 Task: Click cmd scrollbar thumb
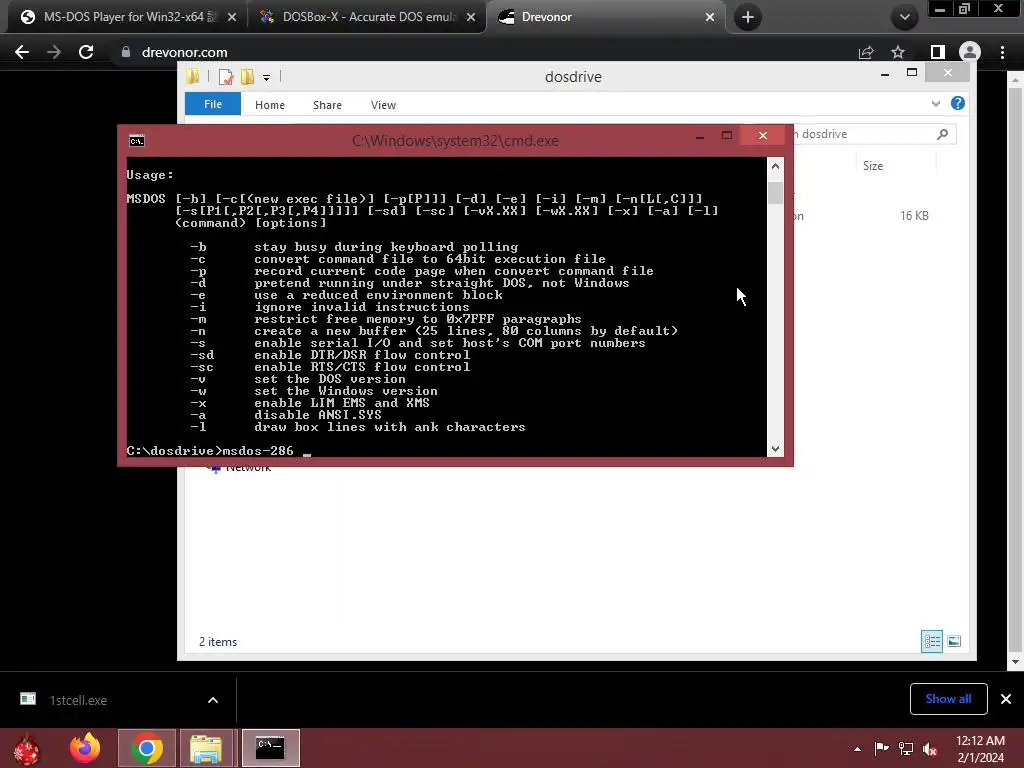point(775,193)
